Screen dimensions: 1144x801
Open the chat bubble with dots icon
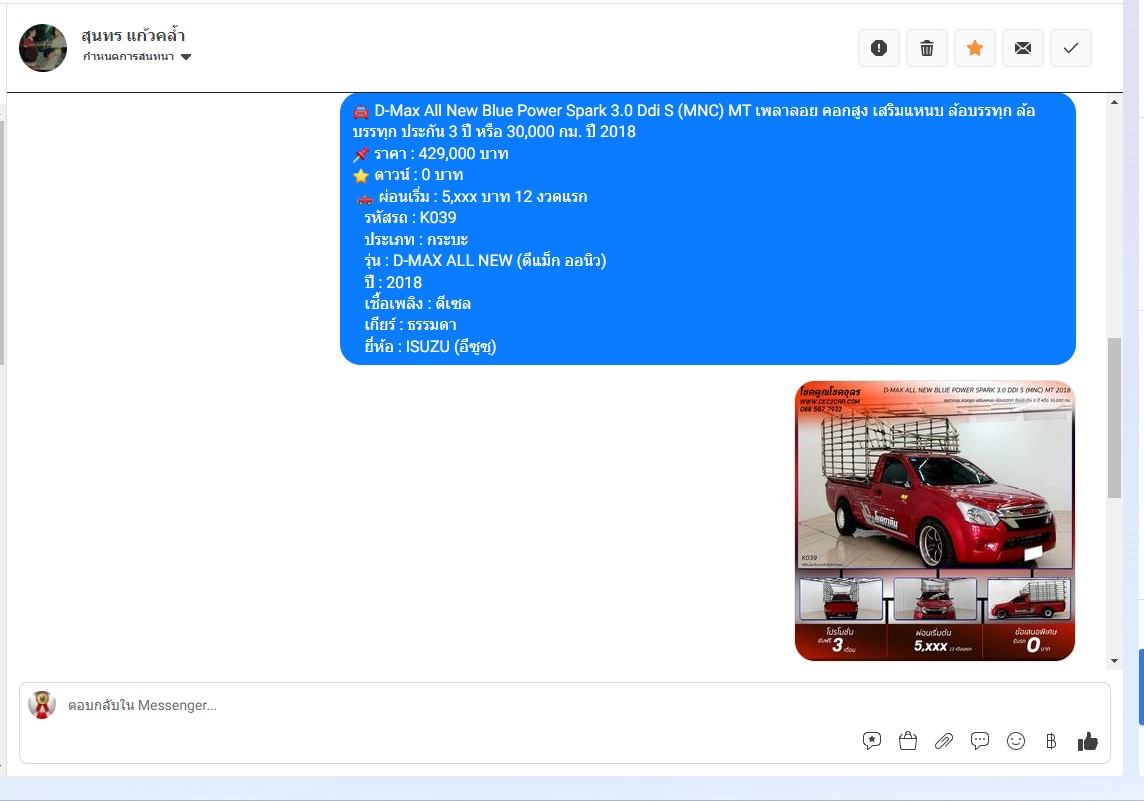point(980,741)
